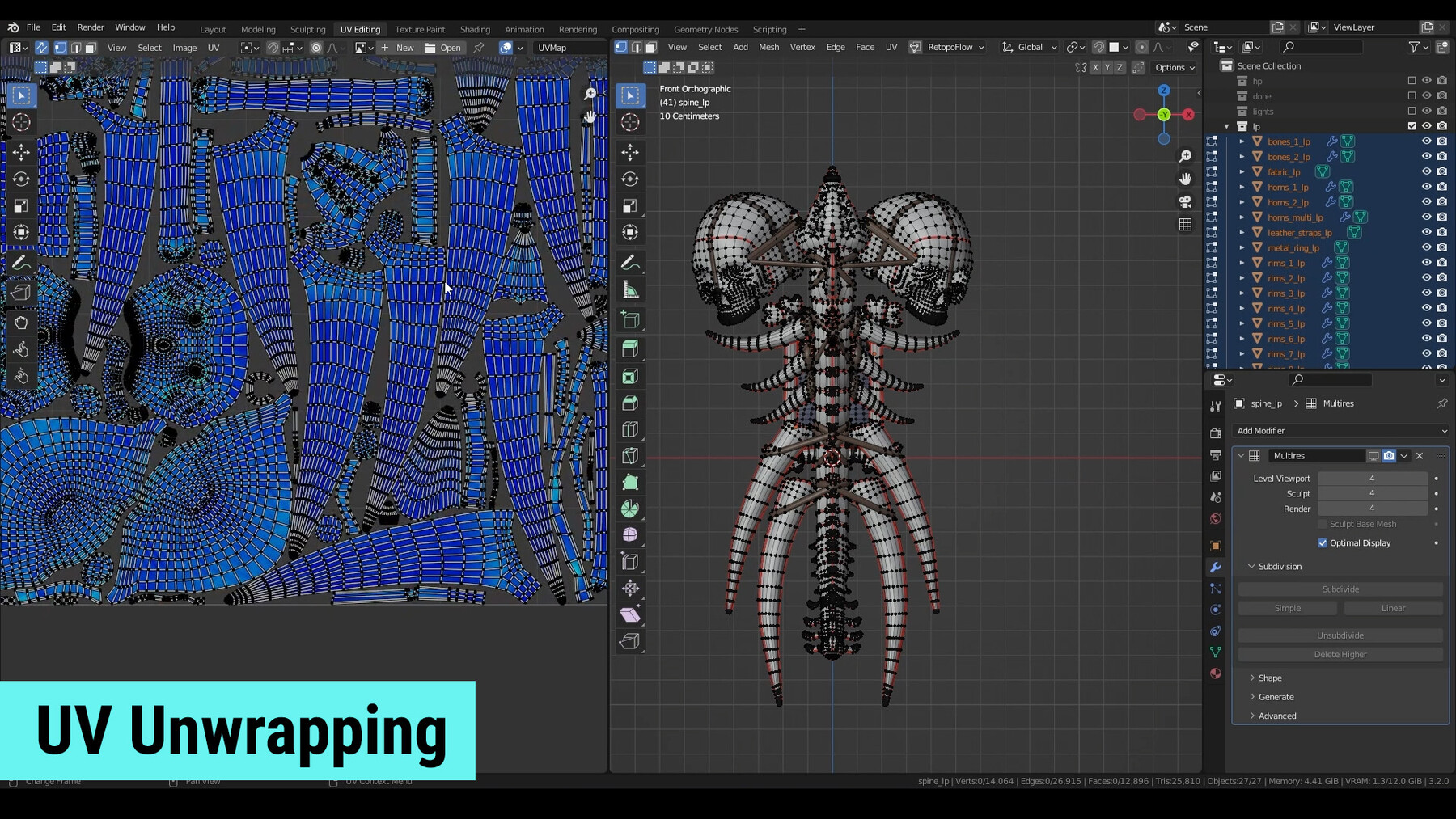Select the Tweak tool in the UV editor
The width and height of the screenshot is (1456, 819).
tap(22, 96)
